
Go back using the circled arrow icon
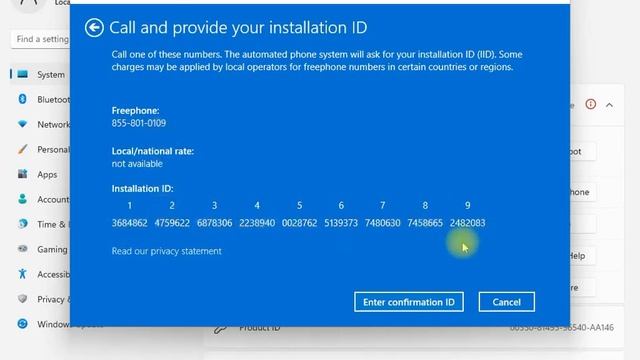(94, 28)
